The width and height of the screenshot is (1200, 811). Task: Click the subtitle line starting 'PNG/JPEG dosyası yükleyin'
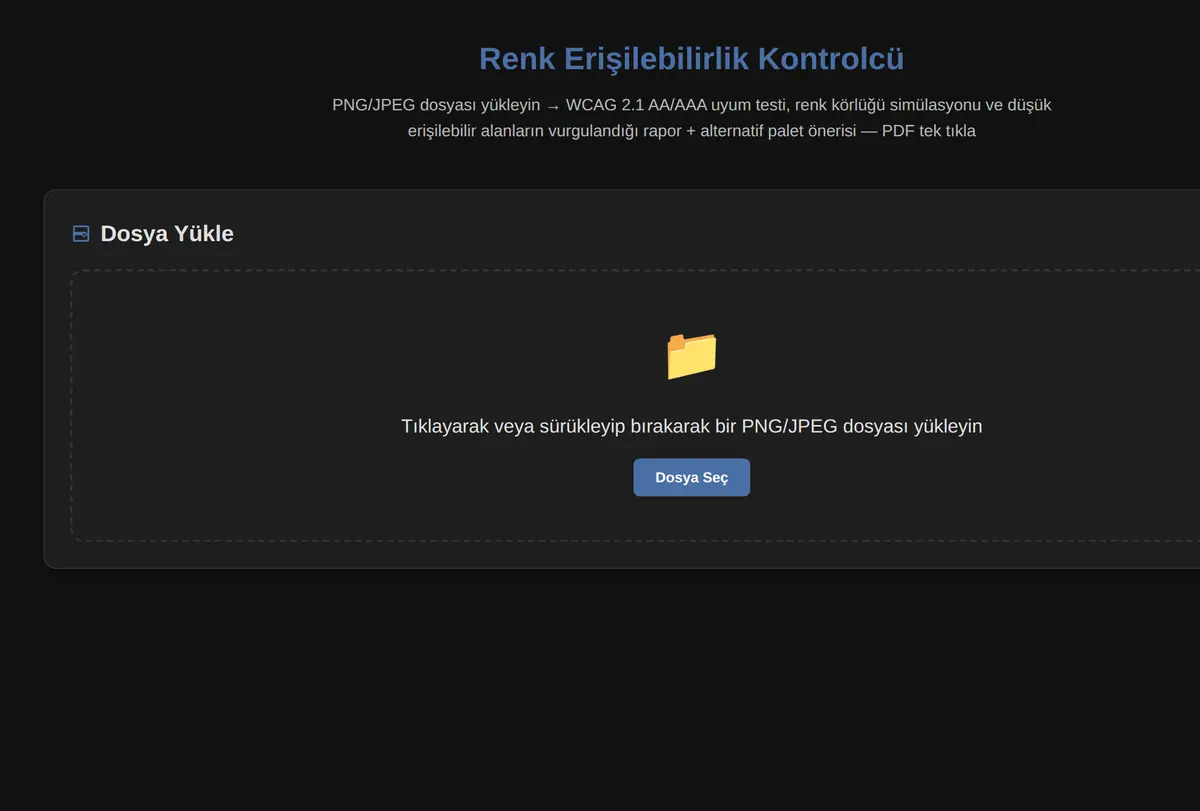pyautogui.click(x=691, y=105)
